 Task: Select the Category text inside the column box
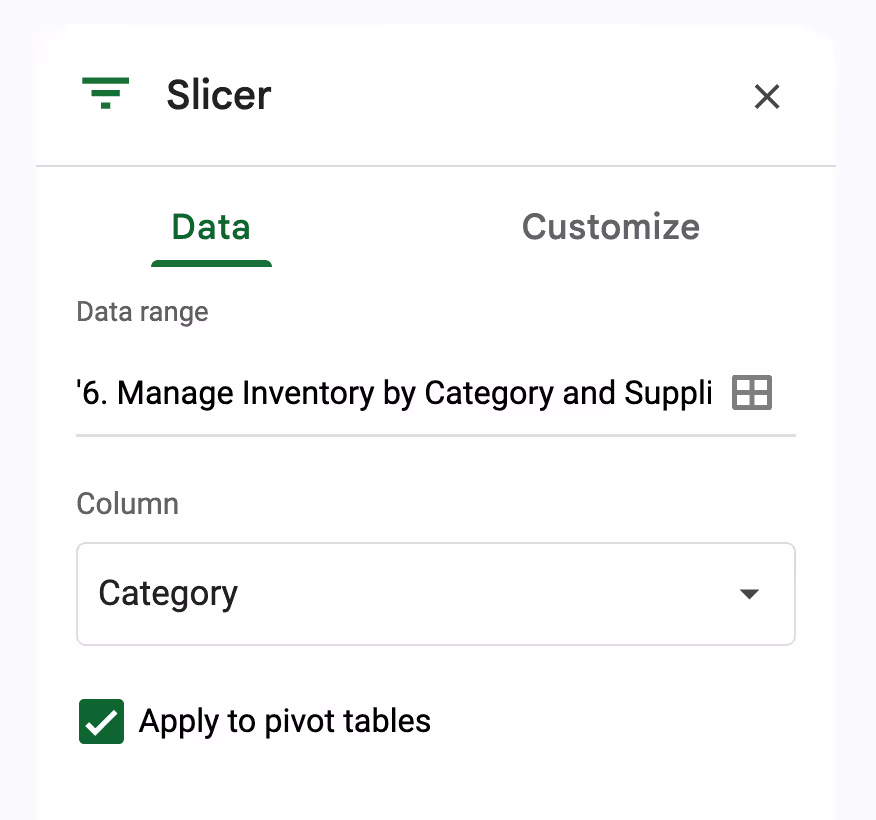167,593
